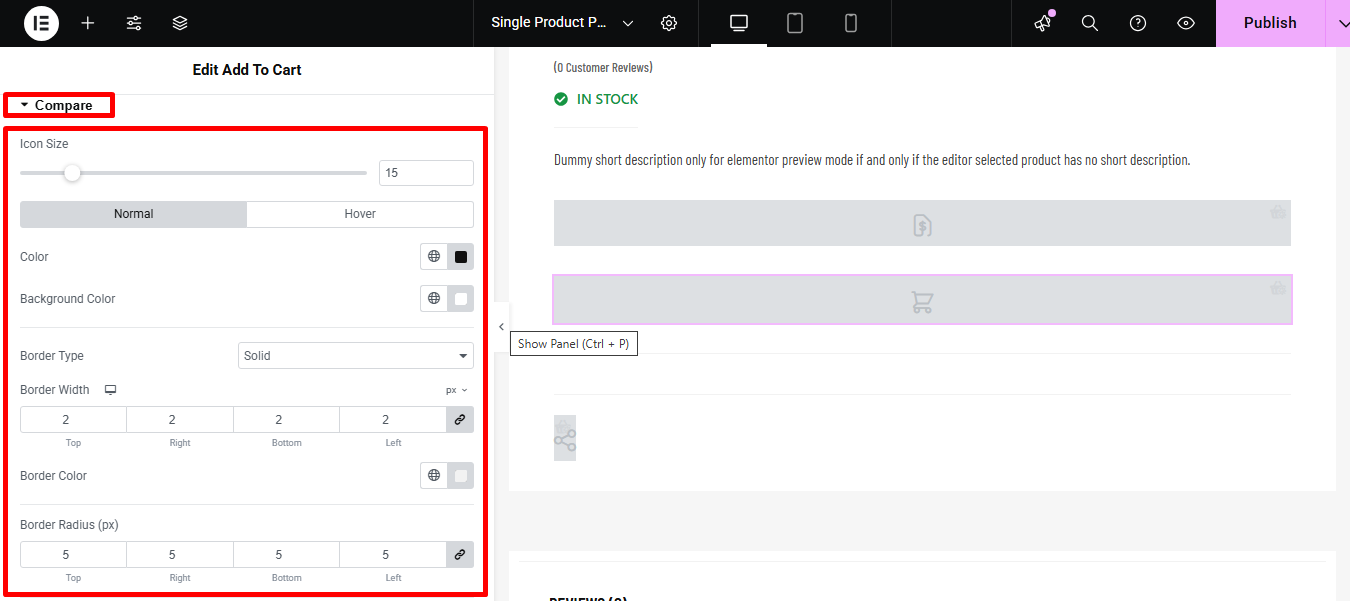Viewport: 1350px width, 601px height.
Task: Open the Help question mark icon
Action: (1138, 23)
